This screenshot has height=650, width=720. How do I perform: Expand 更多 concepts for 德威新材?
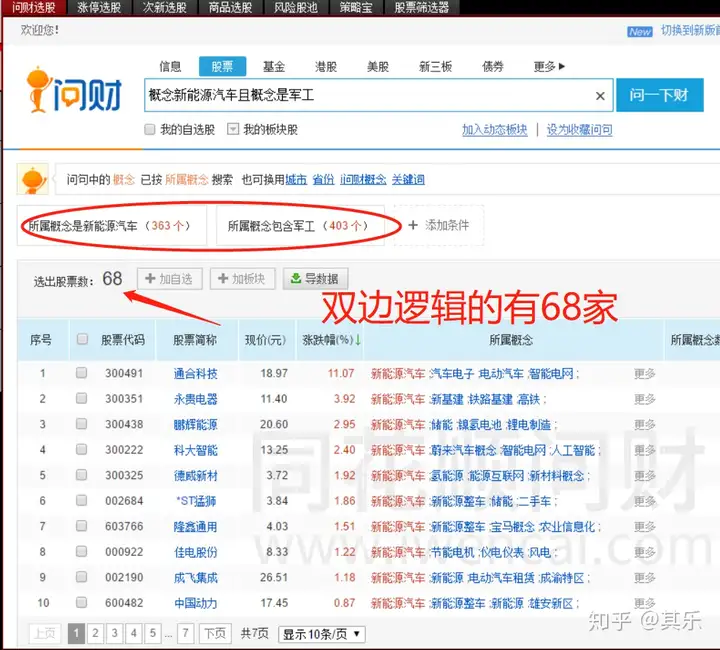tap(645, 476)
